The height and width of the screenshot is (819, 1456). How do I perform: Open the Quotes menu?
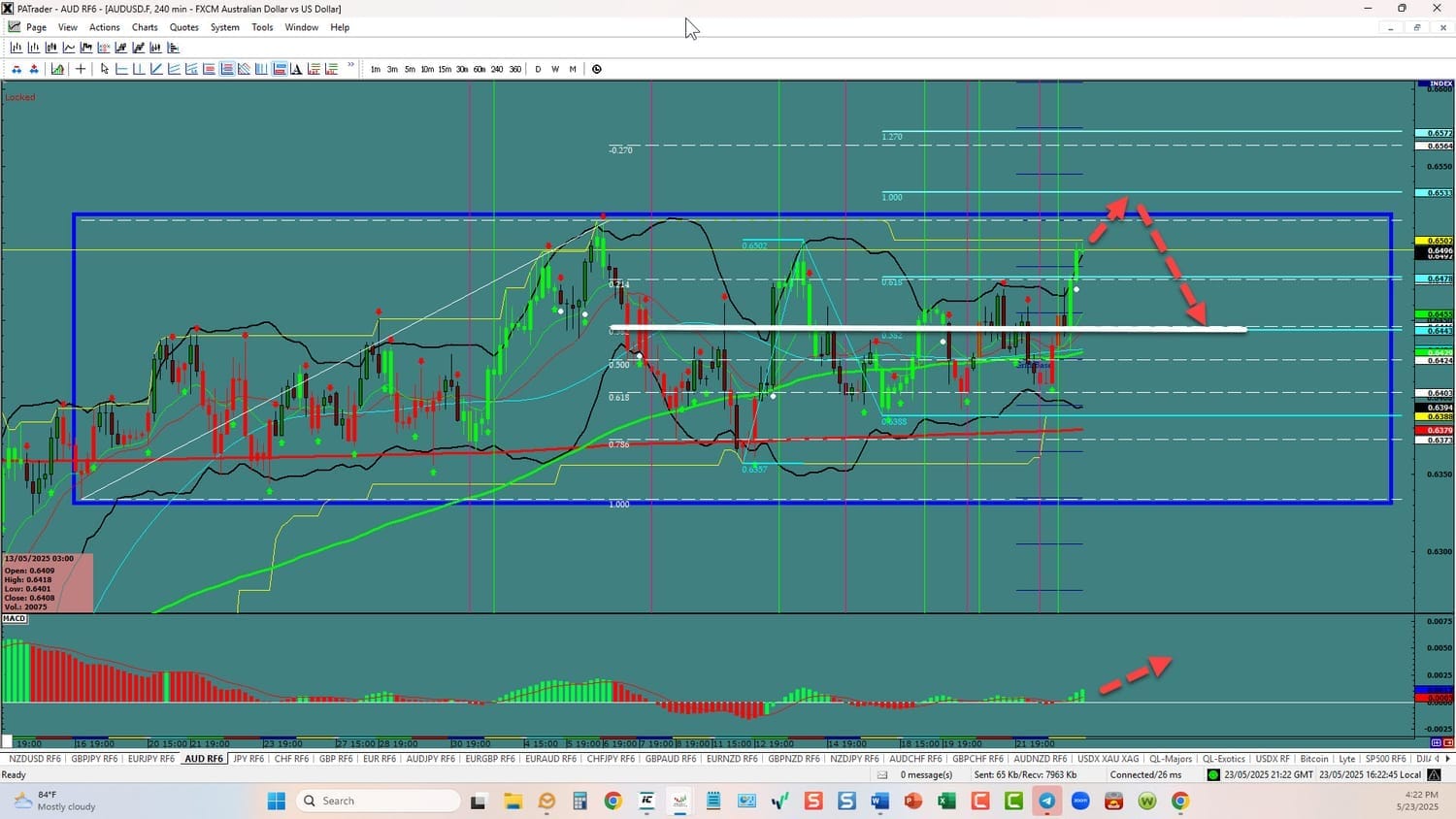[x=183, y=27]
